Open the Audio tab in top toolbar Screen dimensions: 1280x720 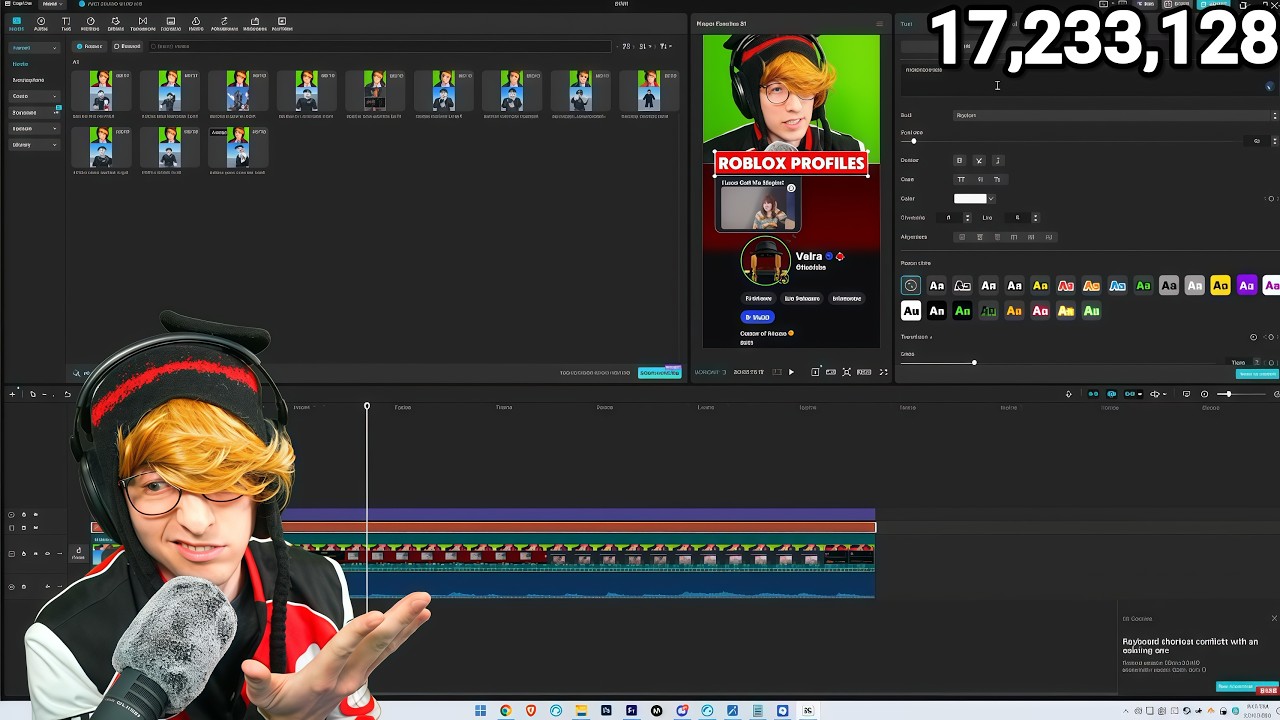point(41,24)
